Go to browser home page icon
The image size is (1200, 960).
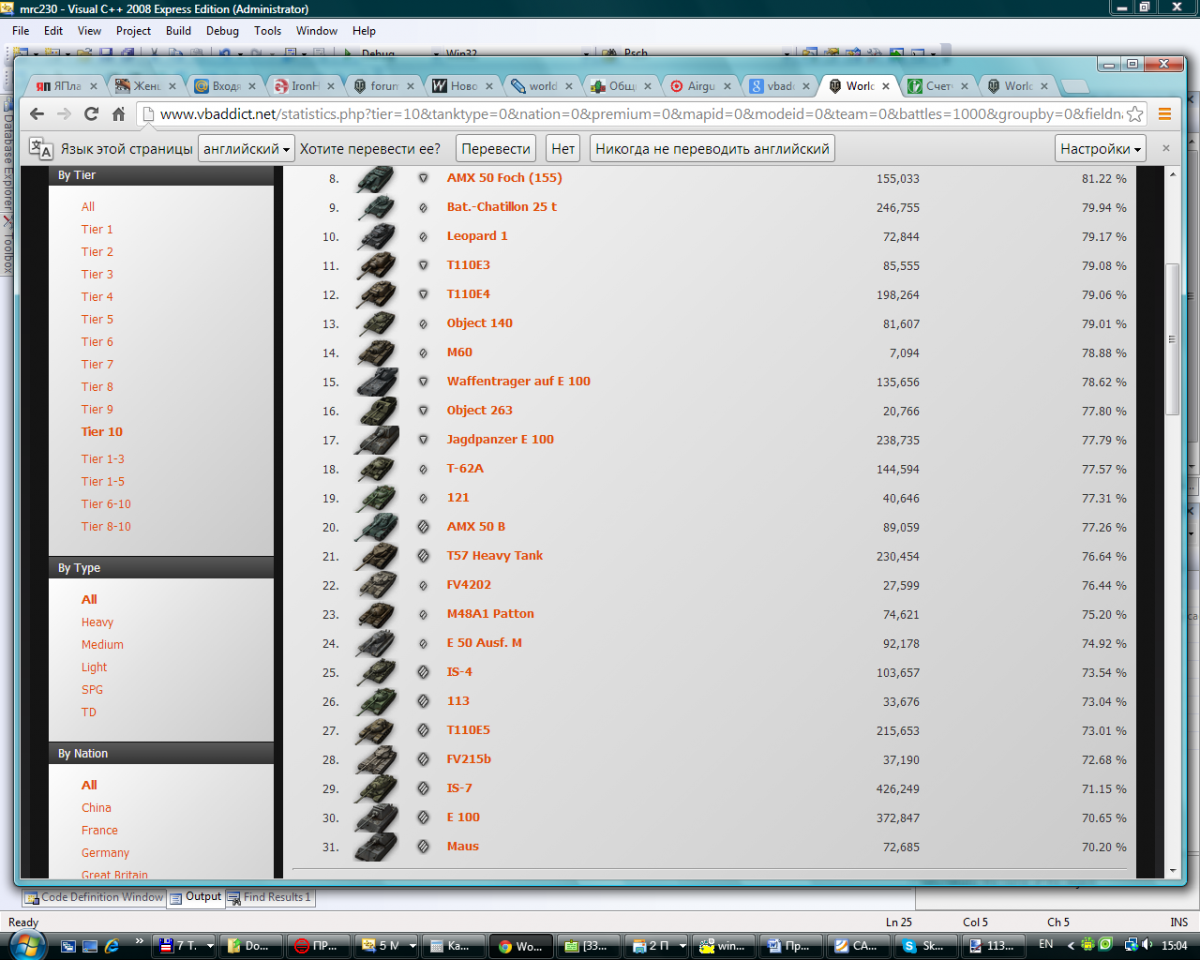tap(119, 114)
